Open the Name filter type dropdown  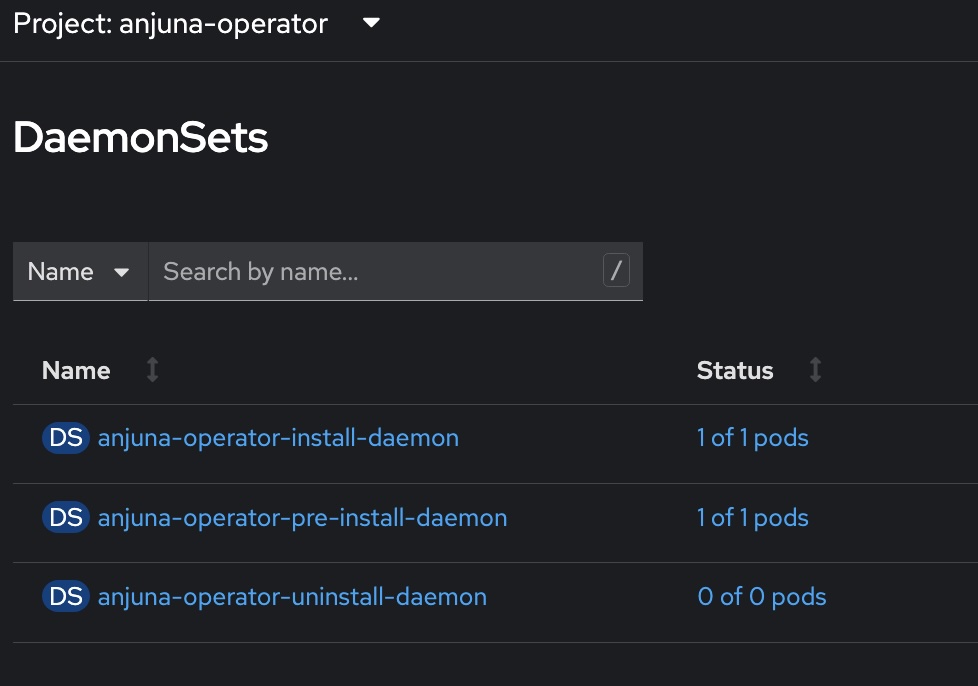80,271
